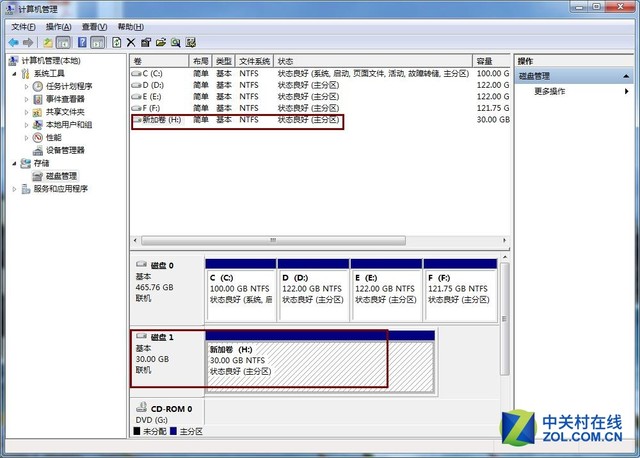Toggle the console tree show/hide button

point(64,43)
